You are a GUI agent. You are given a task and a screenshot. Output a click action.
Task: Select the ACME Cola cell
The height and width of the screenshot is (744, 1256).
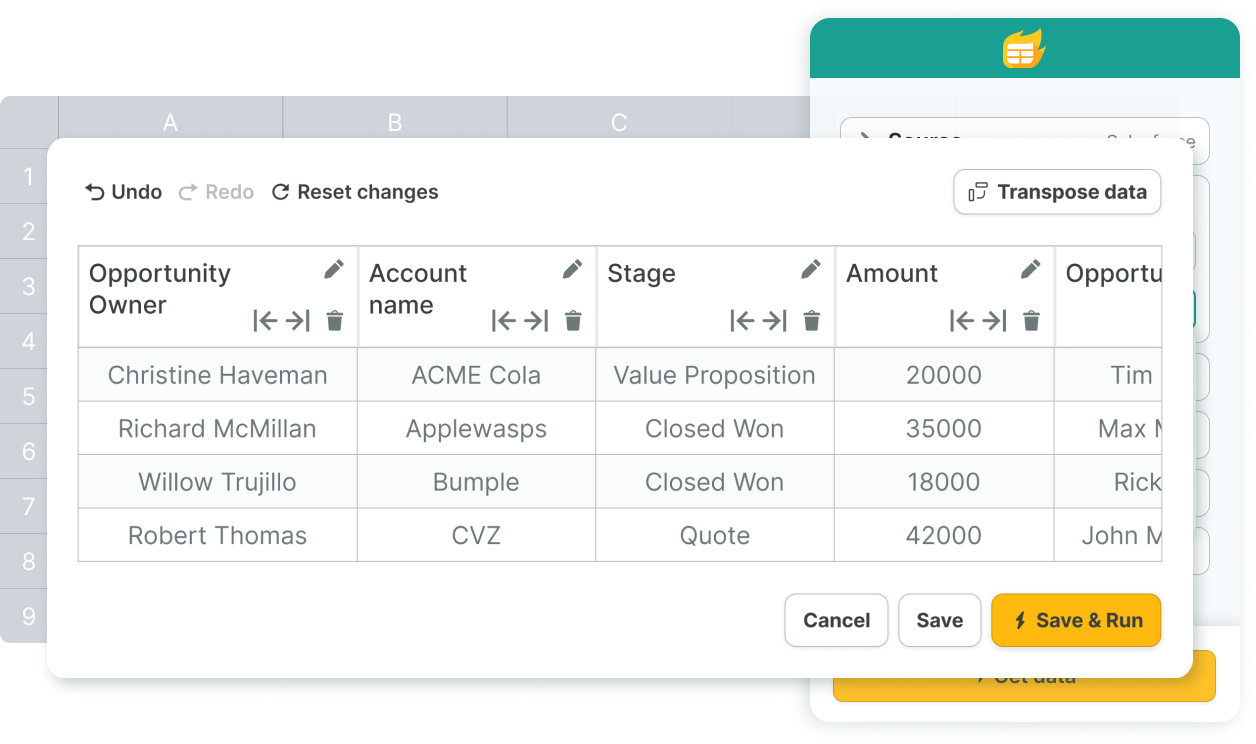tap(476, 375)
